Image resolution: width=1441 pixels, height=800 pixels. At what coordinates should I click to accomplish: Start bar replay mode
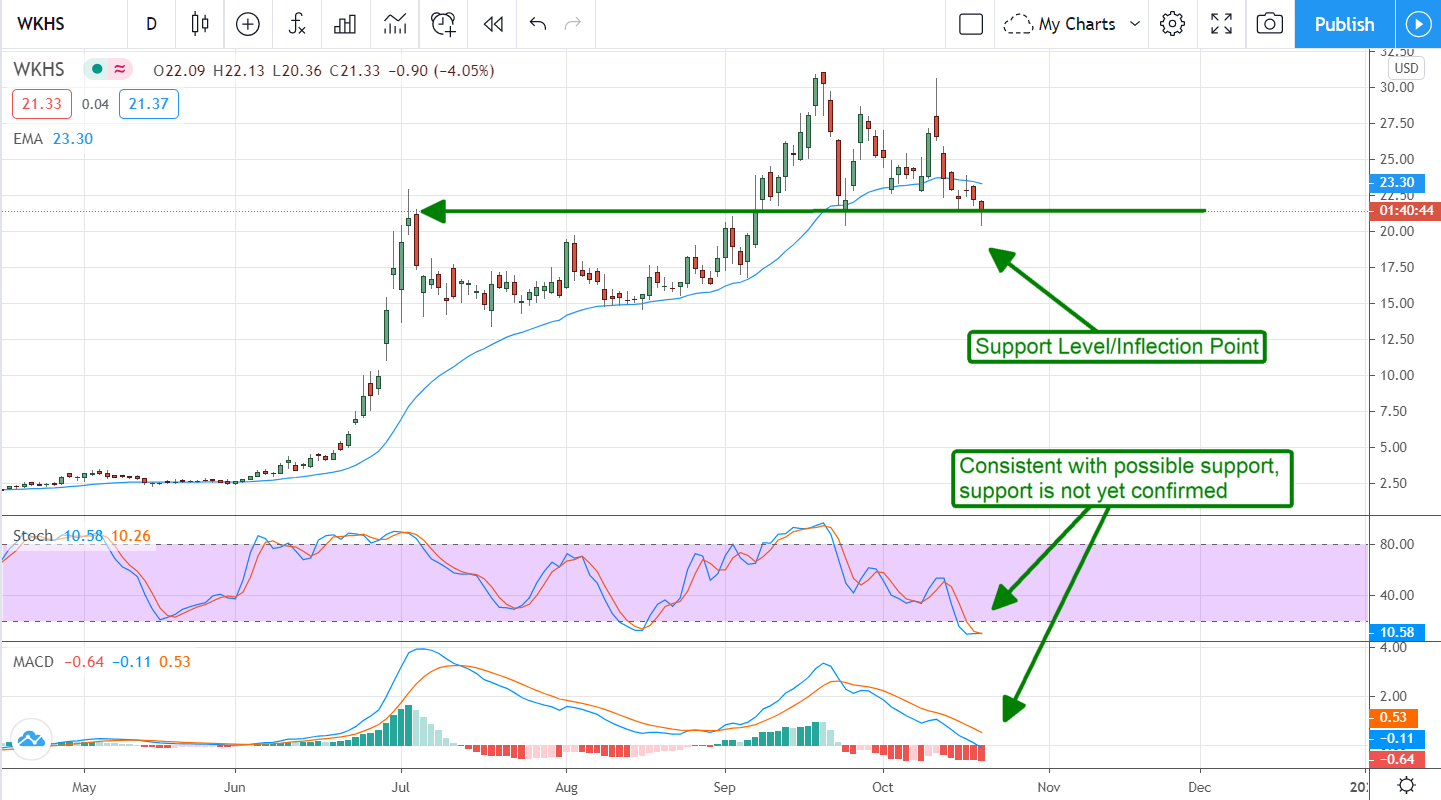point(493,24)
